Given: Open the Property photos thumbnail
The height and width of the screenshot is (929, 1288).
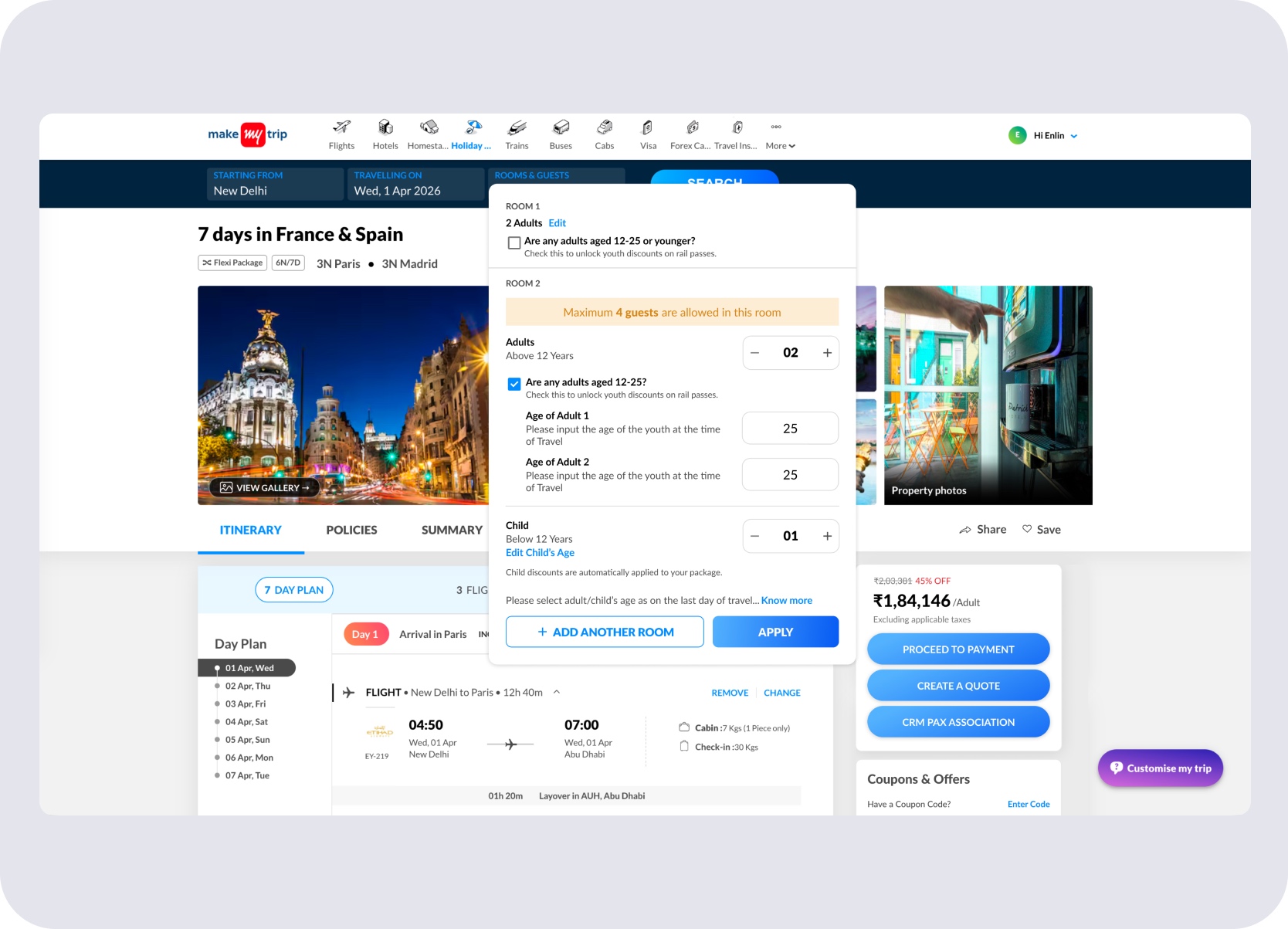Looking at the screenshot, I should pyautogui.click(x=988, y=395).
